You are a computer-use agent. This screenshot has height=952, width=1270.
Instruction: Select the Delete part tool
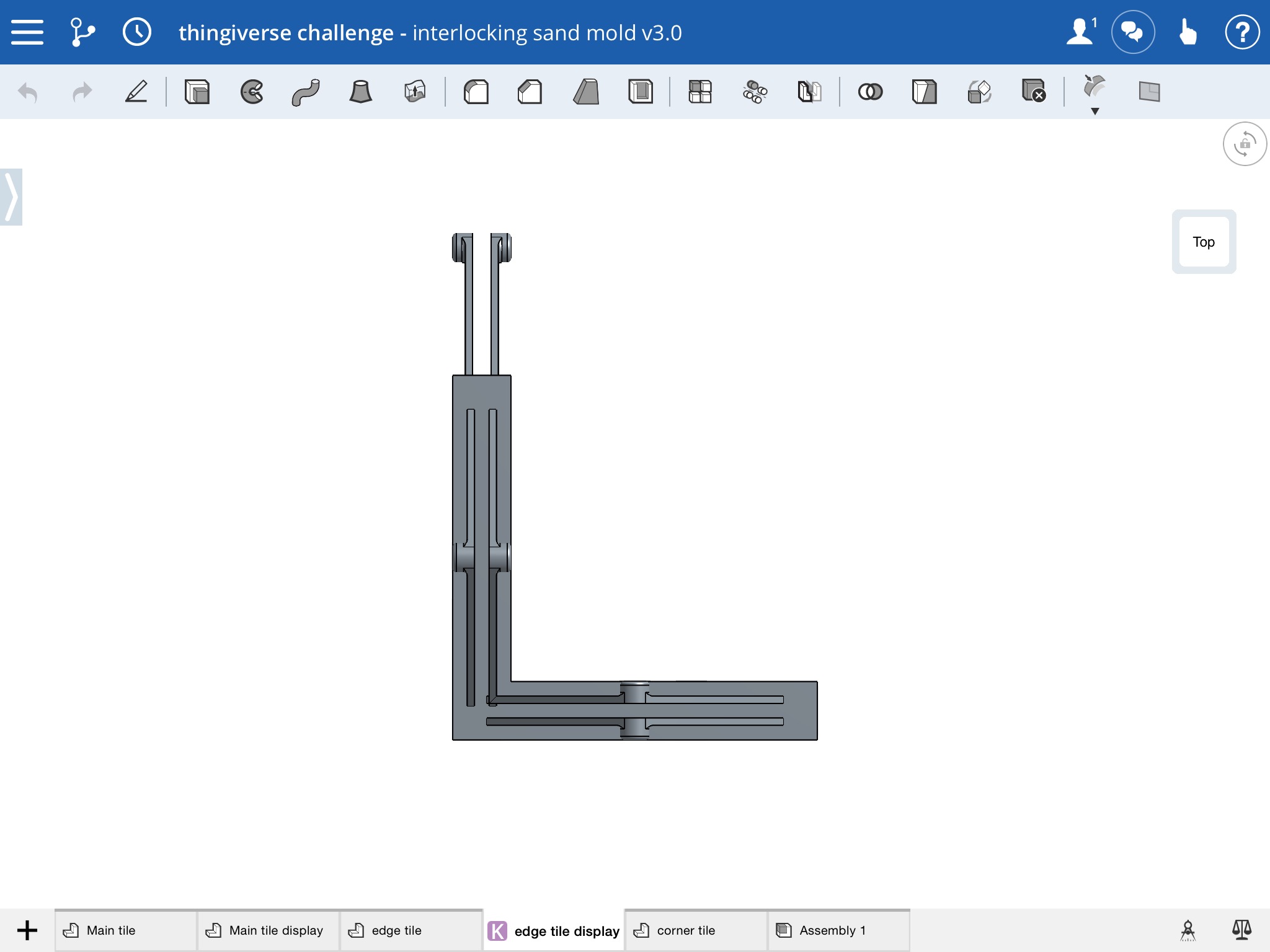pyautogui.click(x=1034, y=90)
